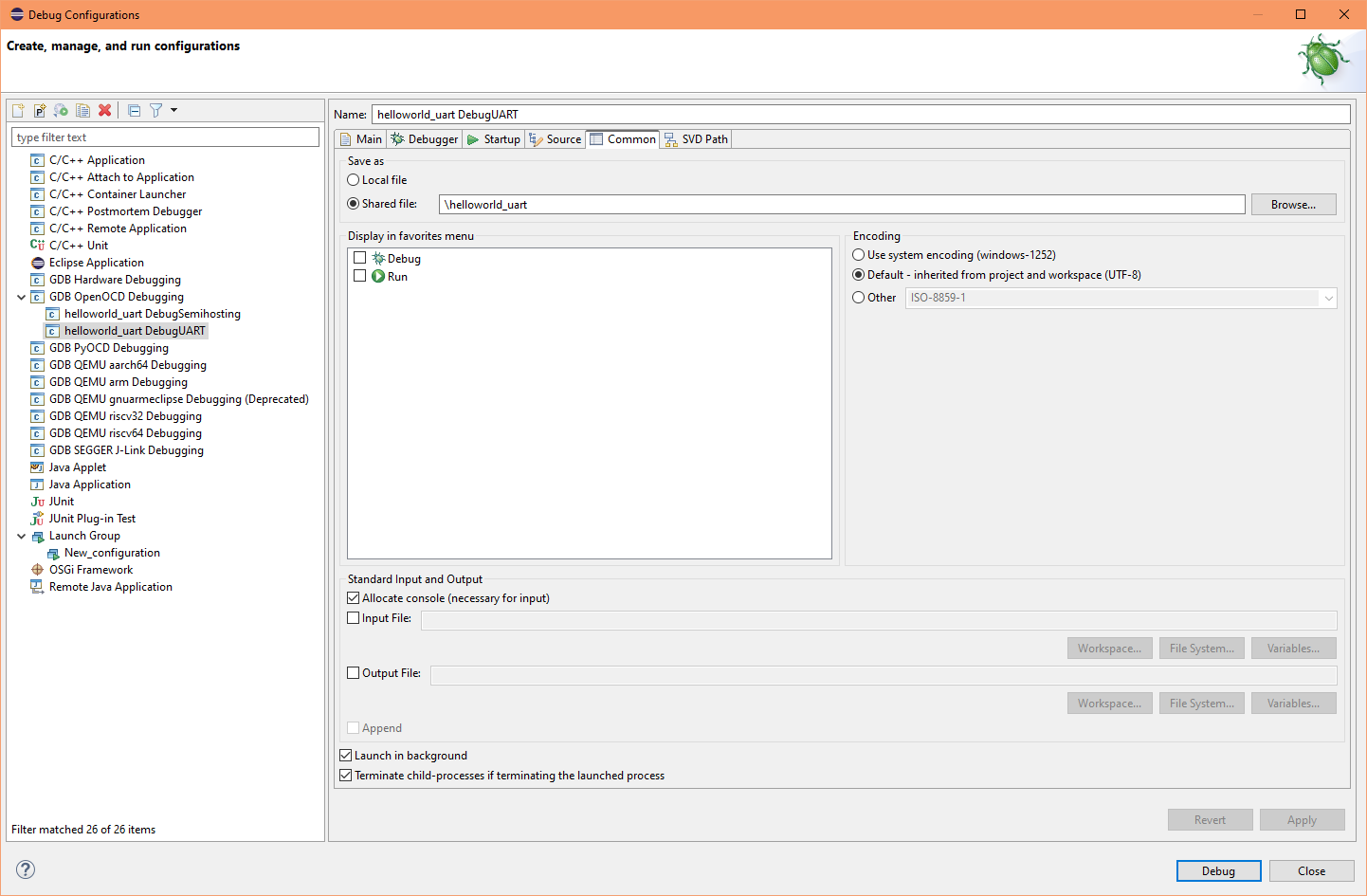Viewport: 1367px width, 896px height.
Task: Switch to the Debugger tab
Action: (425, 139)
